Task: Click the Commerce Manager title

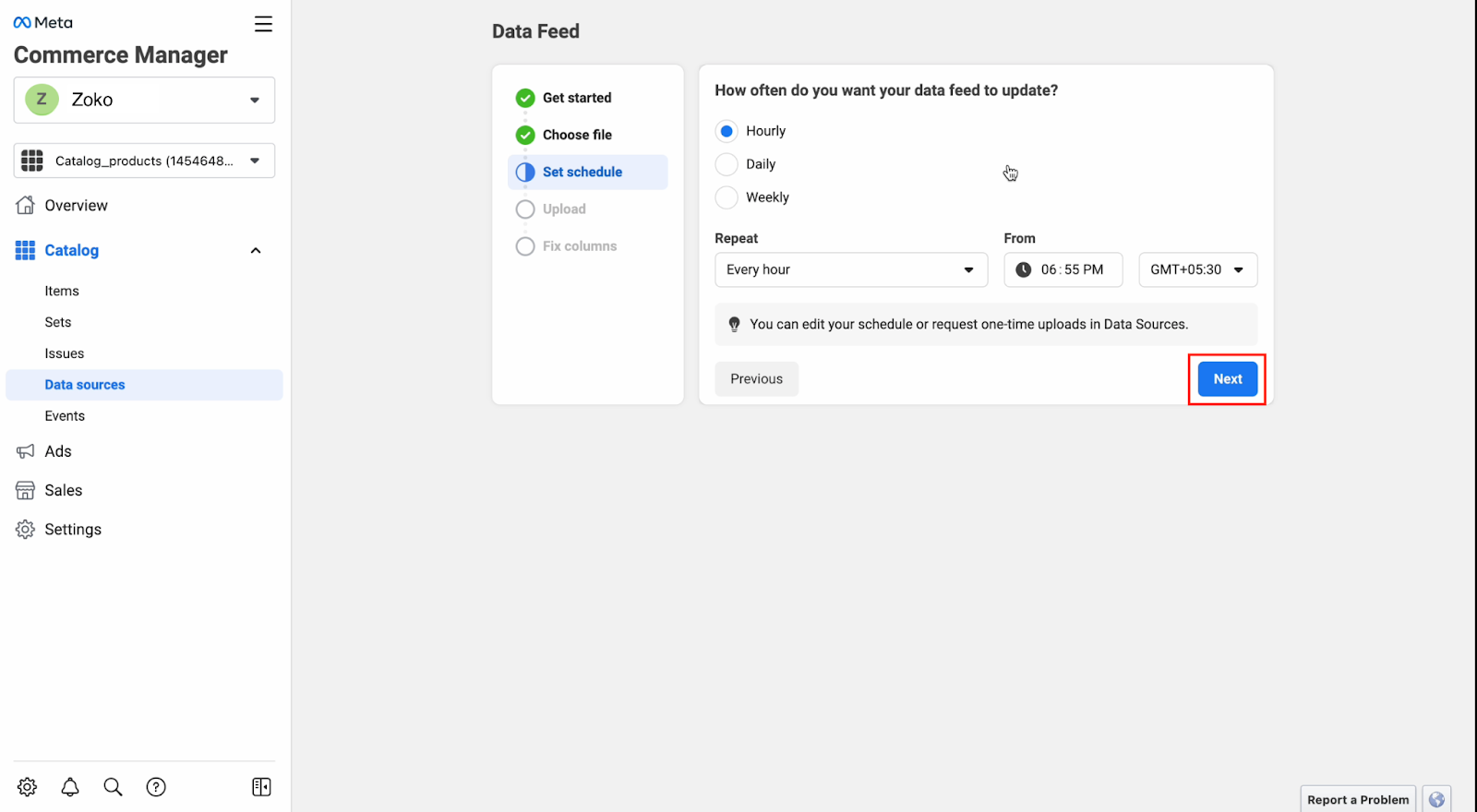Action: coord(121,55)
